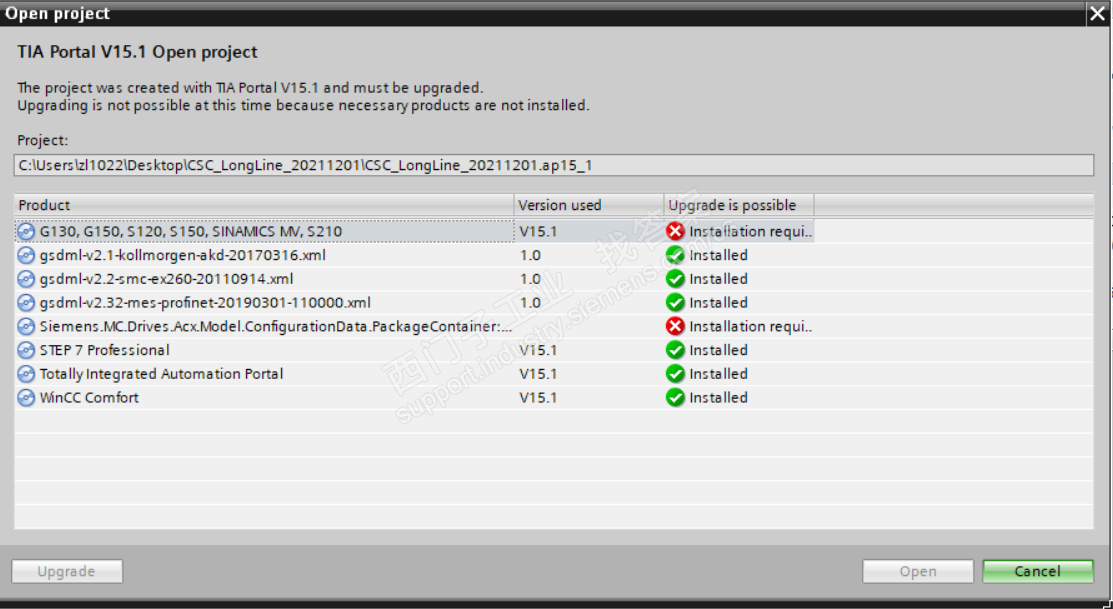Sort by the Product column header

(x=263, y=205)
